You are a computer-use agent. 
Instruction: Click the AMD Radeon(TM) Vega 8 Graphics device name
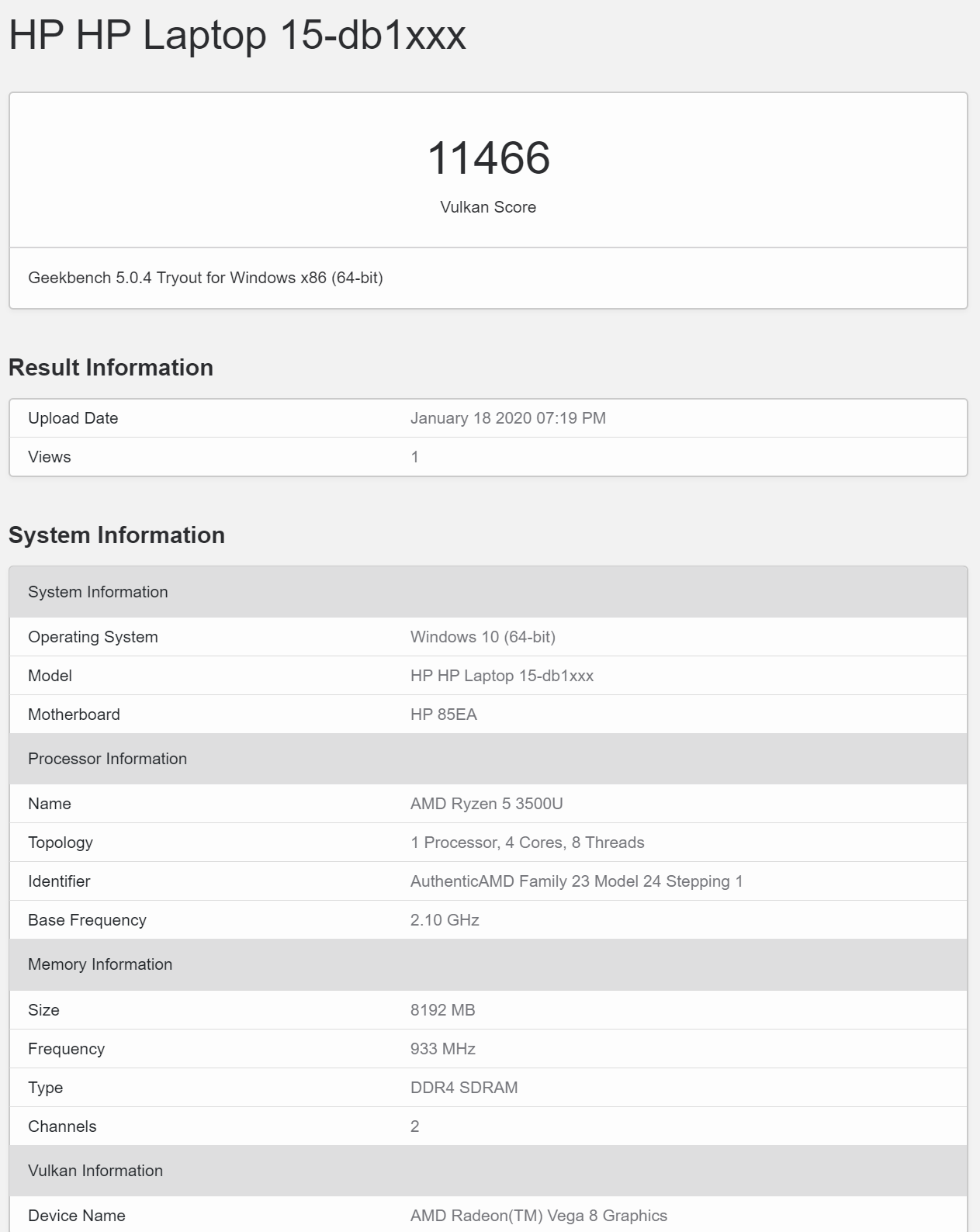click(x=538, y=1216)
